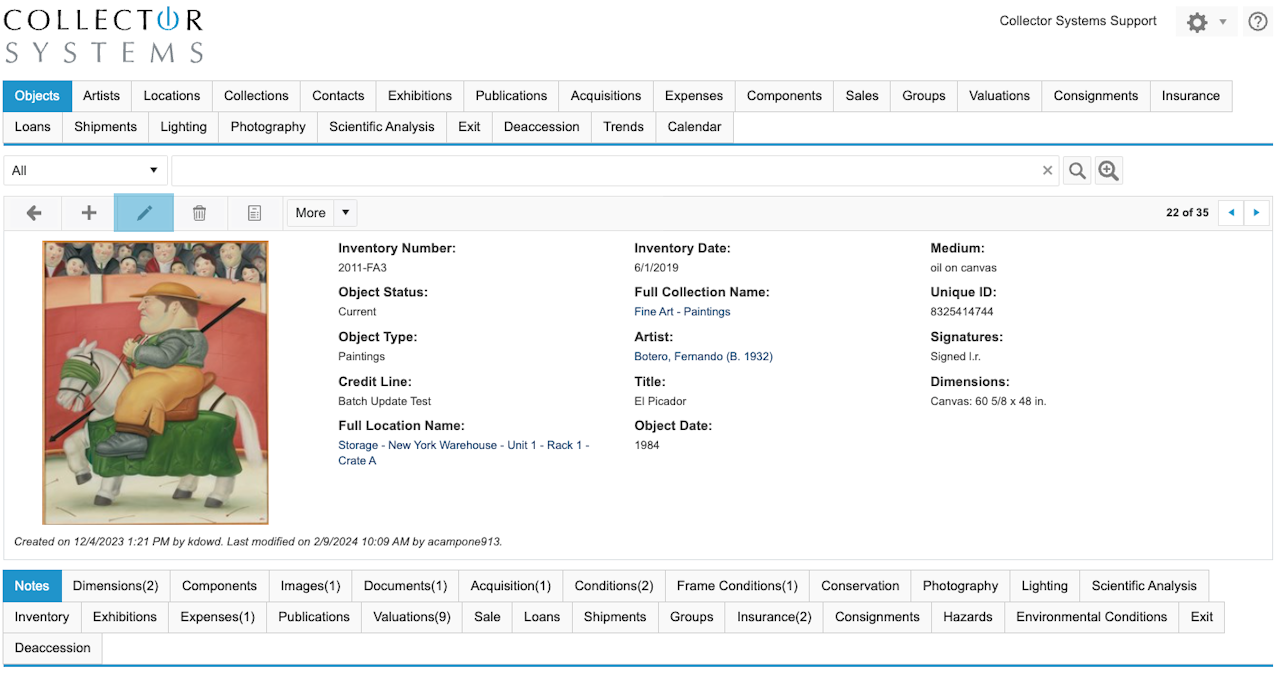1280x673 pixels.
Task: Click the back arrow toolbar icon
Action: pos(34,213)
